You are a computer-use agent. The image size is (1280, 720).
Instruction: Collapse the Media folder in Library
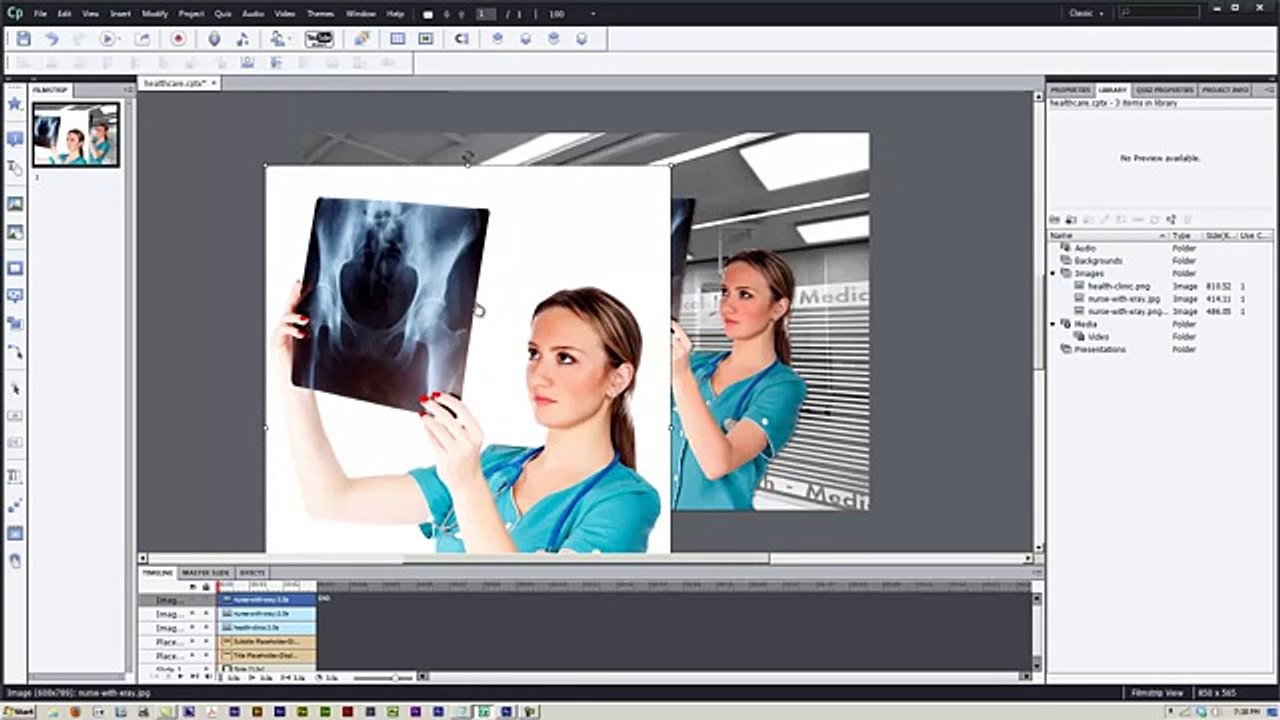1053,324
